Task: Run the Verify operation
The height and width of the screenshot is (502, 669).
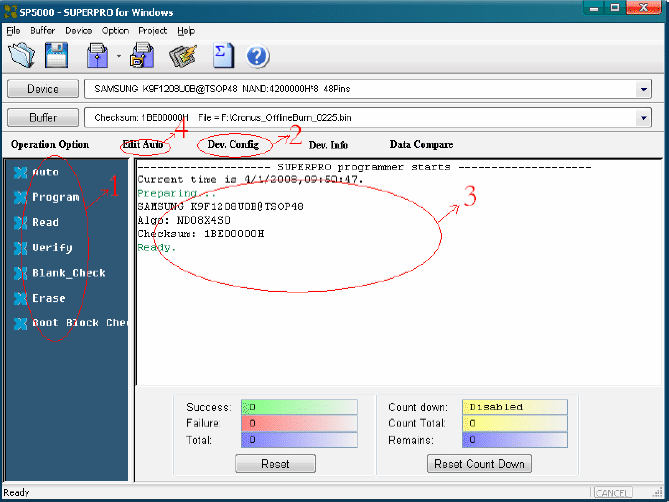Action: [52, 248]
